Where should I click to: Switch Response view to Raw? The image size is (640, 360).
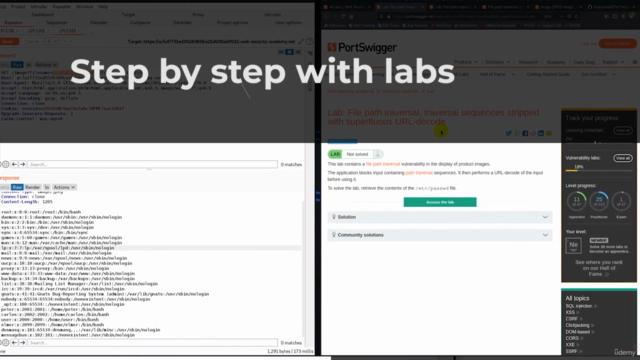(17, 187)
